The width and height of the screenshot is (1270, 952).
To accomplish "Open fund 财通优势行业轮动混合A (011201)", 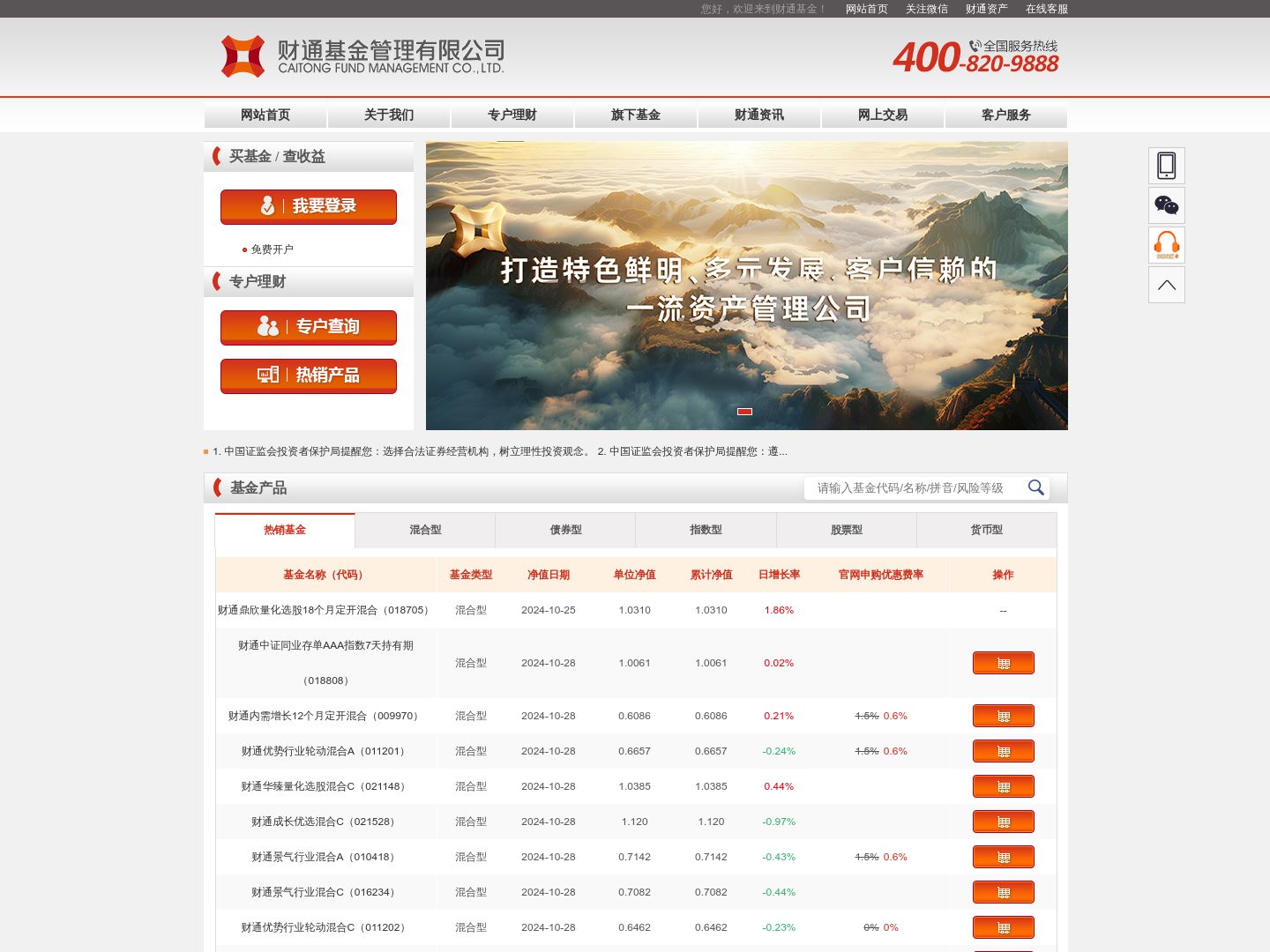I will point(325,751).
